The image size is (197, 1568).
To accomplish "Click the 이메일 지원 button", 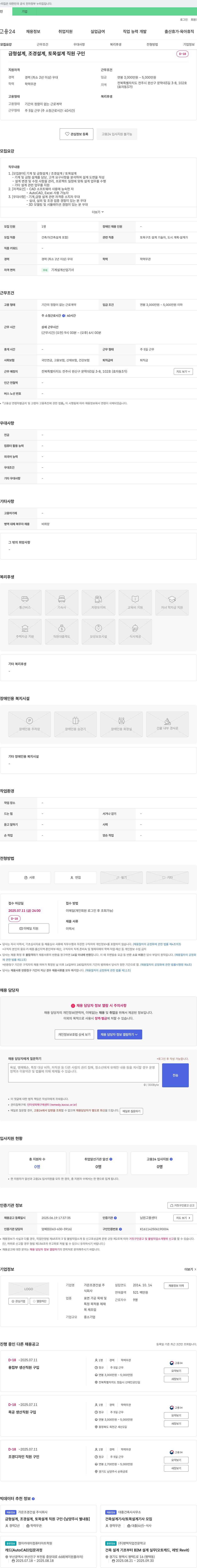I will 29,928.
